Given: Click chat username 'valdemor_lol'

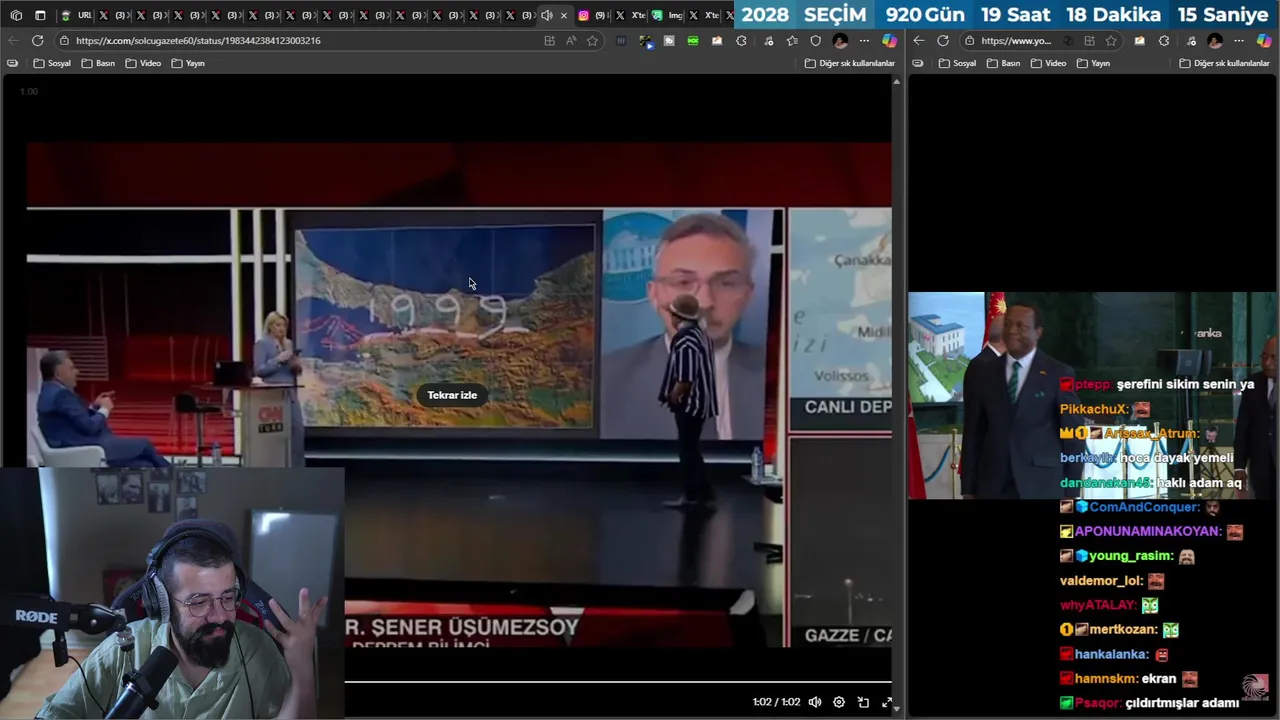Looking at the screenshot, I should tap(1101, 581).
